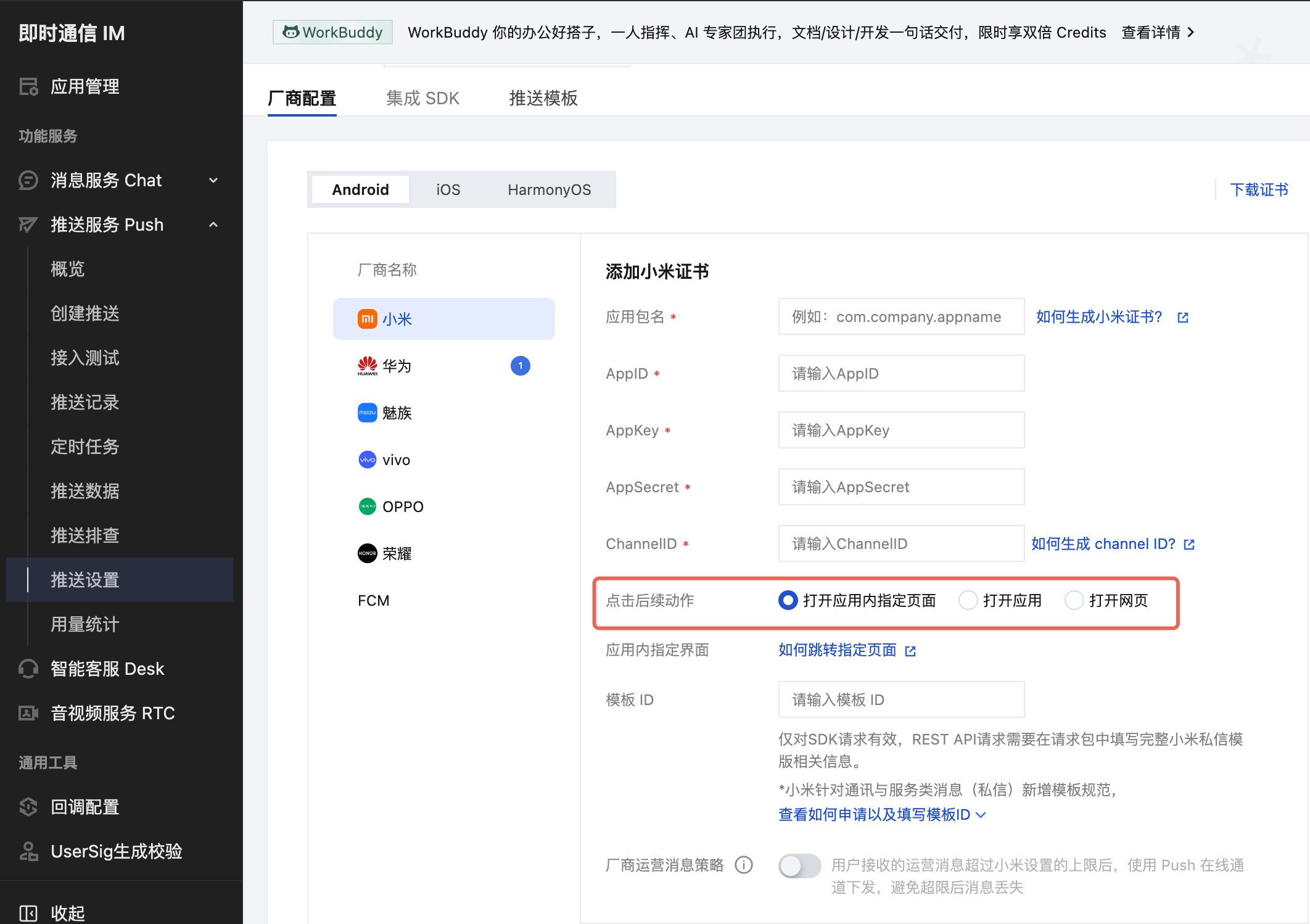Click the 模板 ID input field
This screenshot has height=924, width=1310.
[x=902, y=699]
